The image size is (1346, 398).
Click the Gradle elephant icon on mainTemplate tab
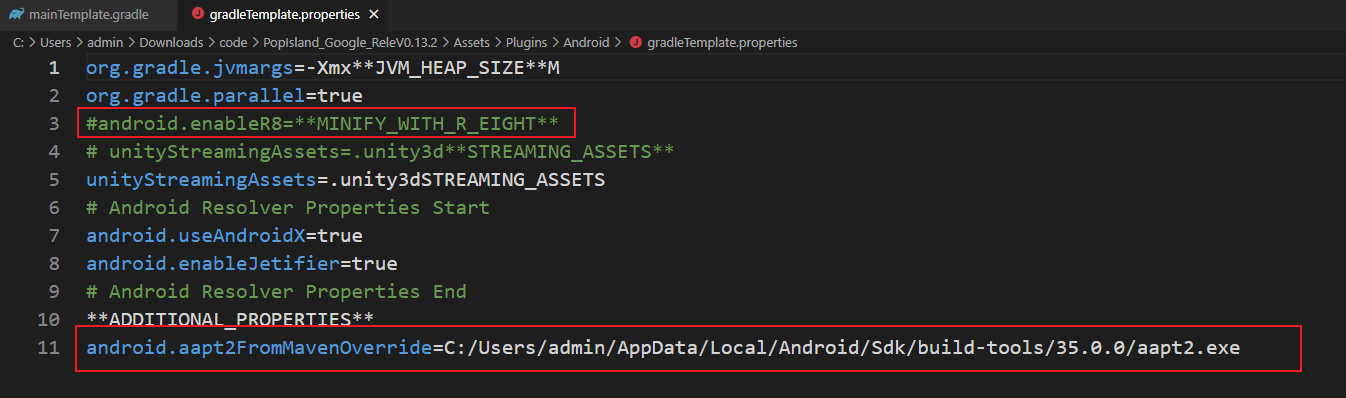point(16,15)
